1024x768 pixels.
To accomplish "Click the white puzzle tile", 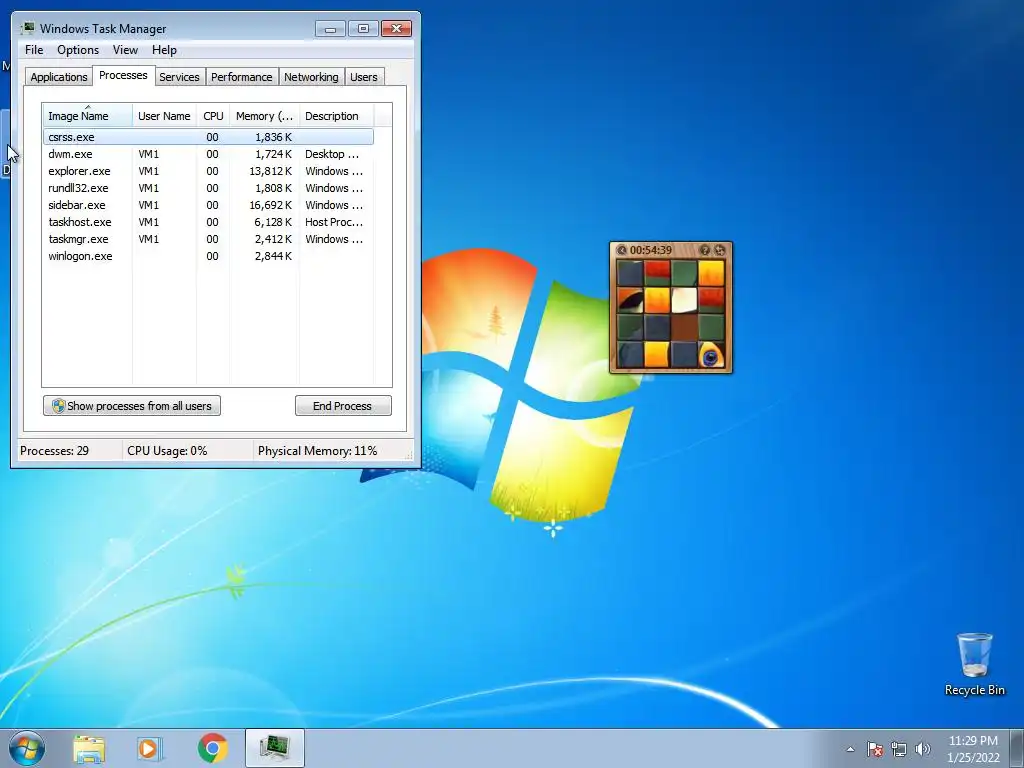I will 684,301.
